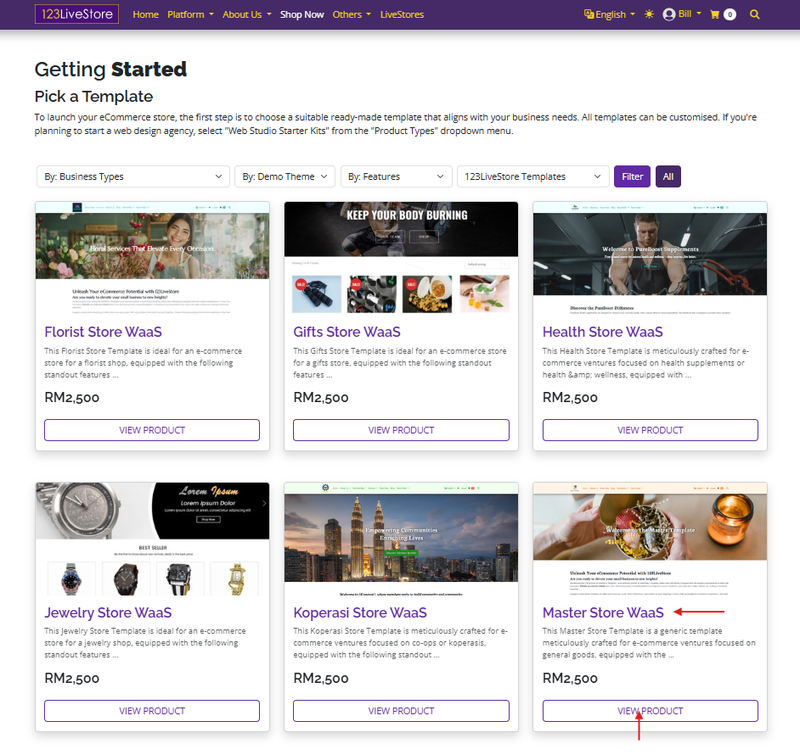Go to Shop Now page

tap(302, 15)
